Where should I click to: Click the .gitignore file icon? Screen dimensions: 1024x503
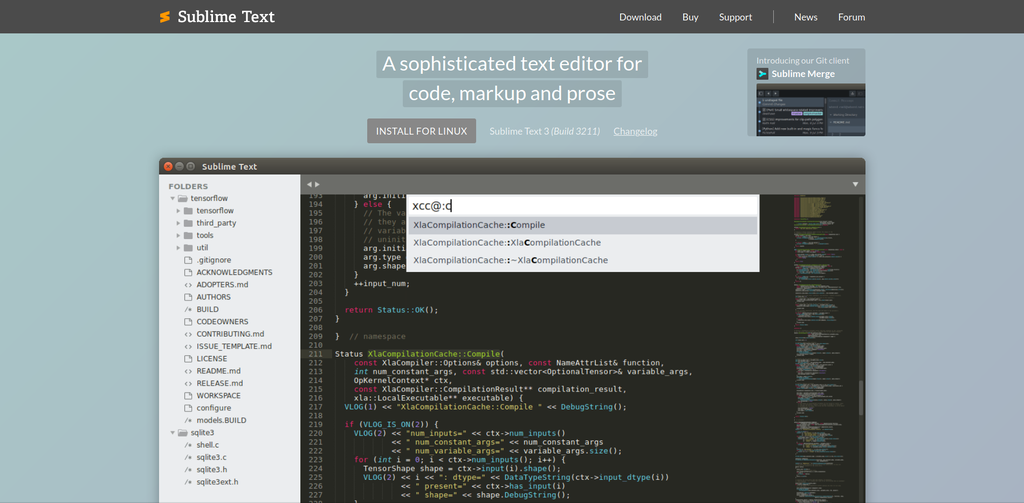click(x=188, y=260)
